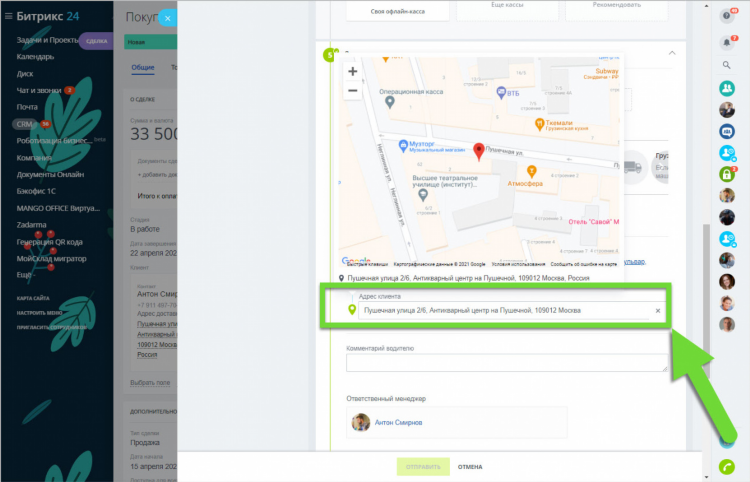750x482 pixels.
Task: Expand the Еще menu item
Action: click(26, 275)
